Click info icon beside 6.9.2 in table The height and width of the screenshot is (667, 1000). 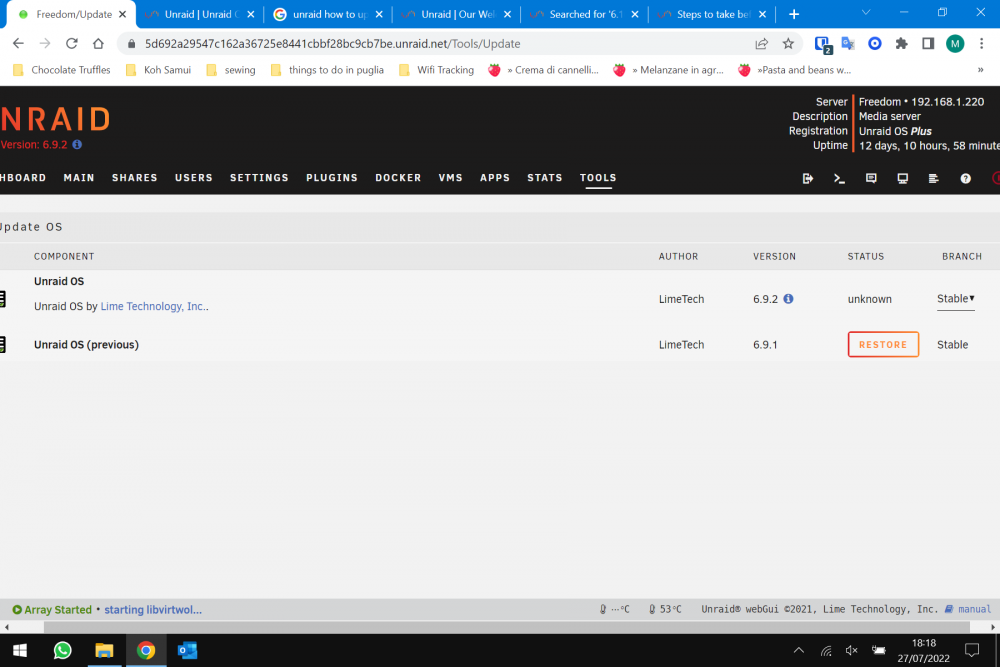tap(788, 298)
